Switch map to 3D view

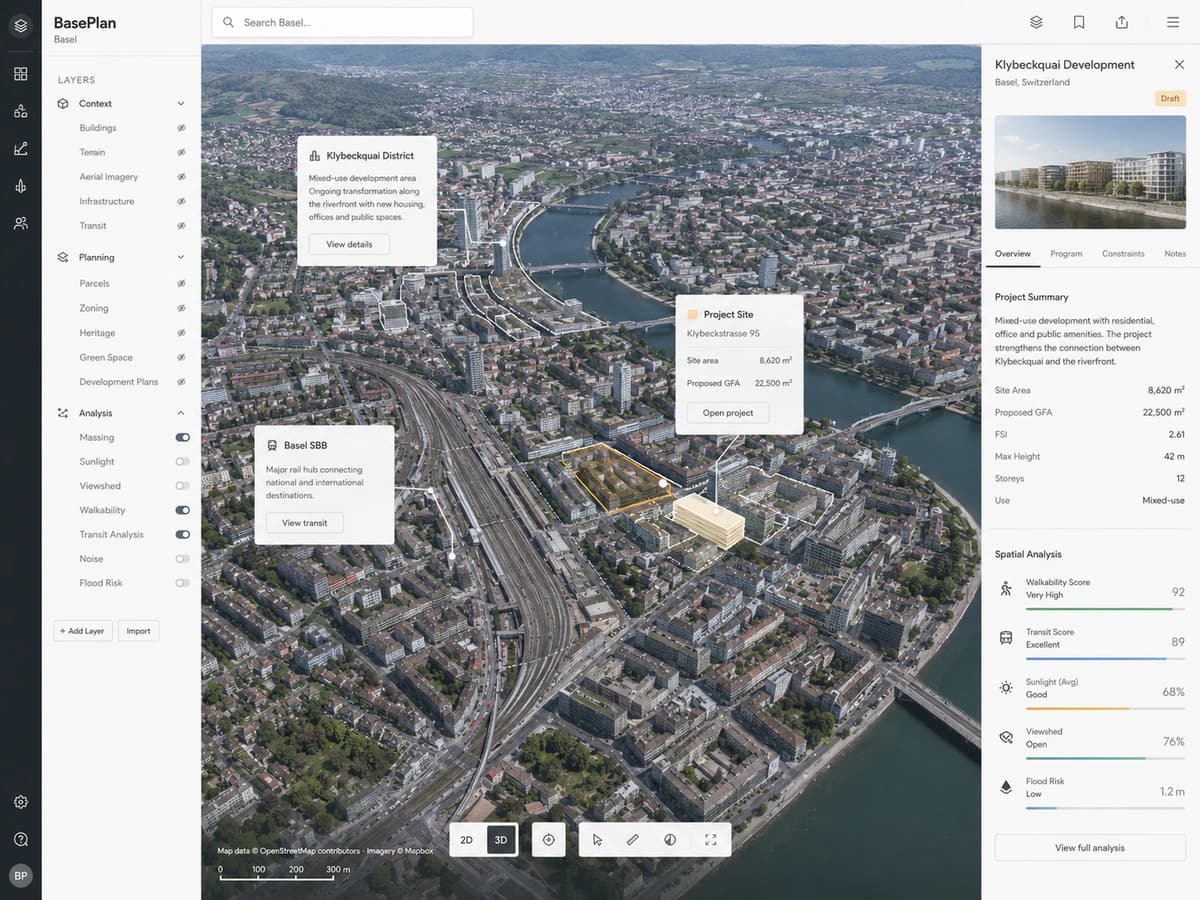coord(501,840)
